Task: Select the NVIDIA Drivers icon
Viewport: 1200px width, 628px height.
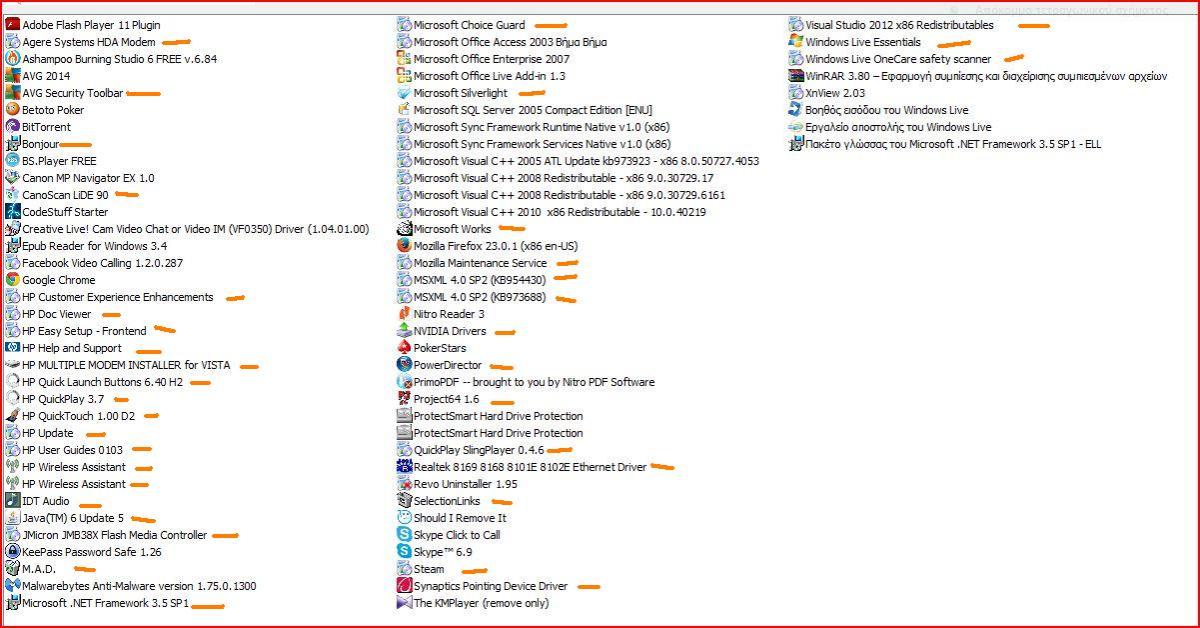Action: point(404,331)
